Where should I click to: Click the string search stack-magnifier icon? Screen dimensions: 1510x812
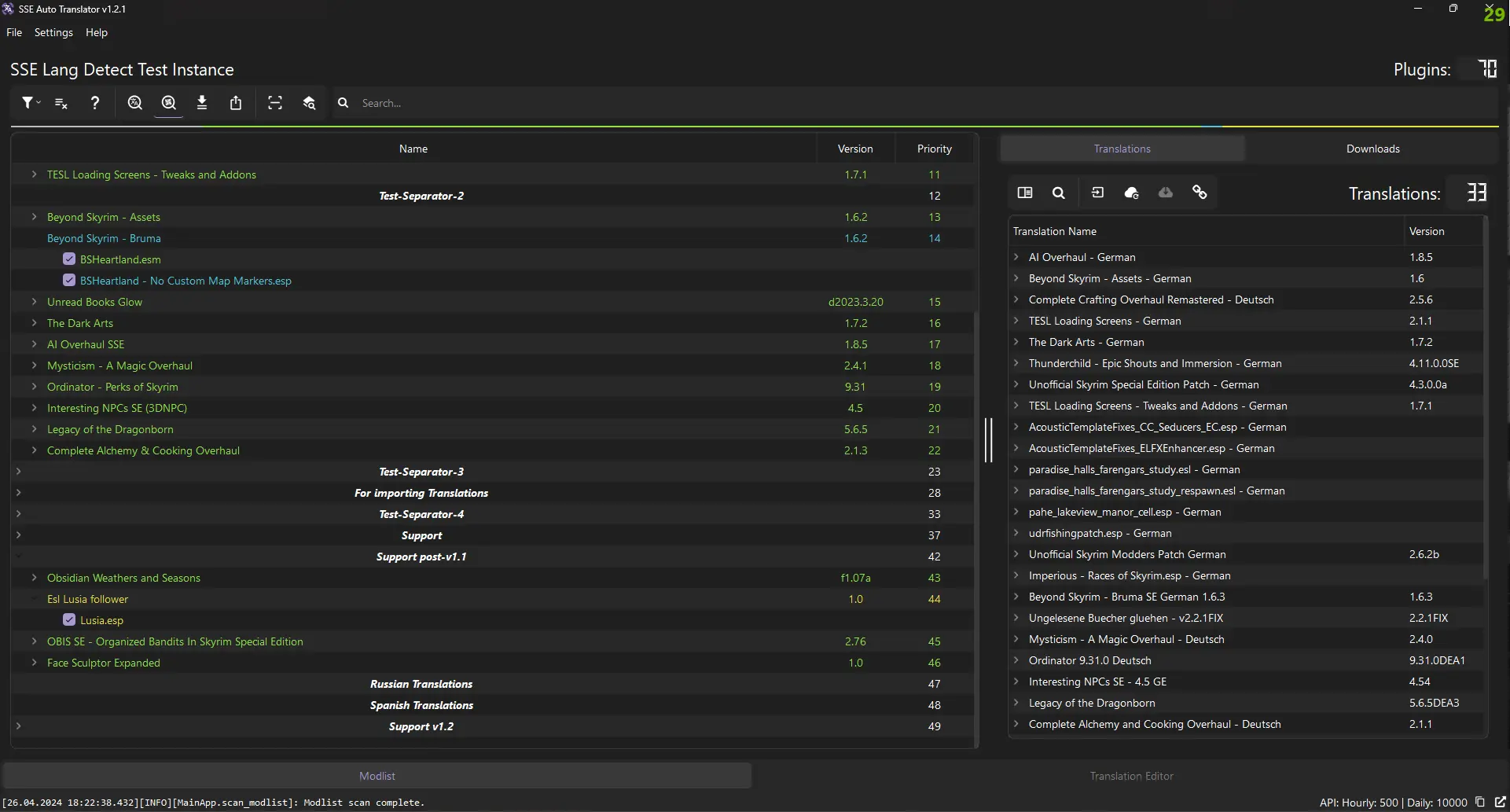[309, 103]
